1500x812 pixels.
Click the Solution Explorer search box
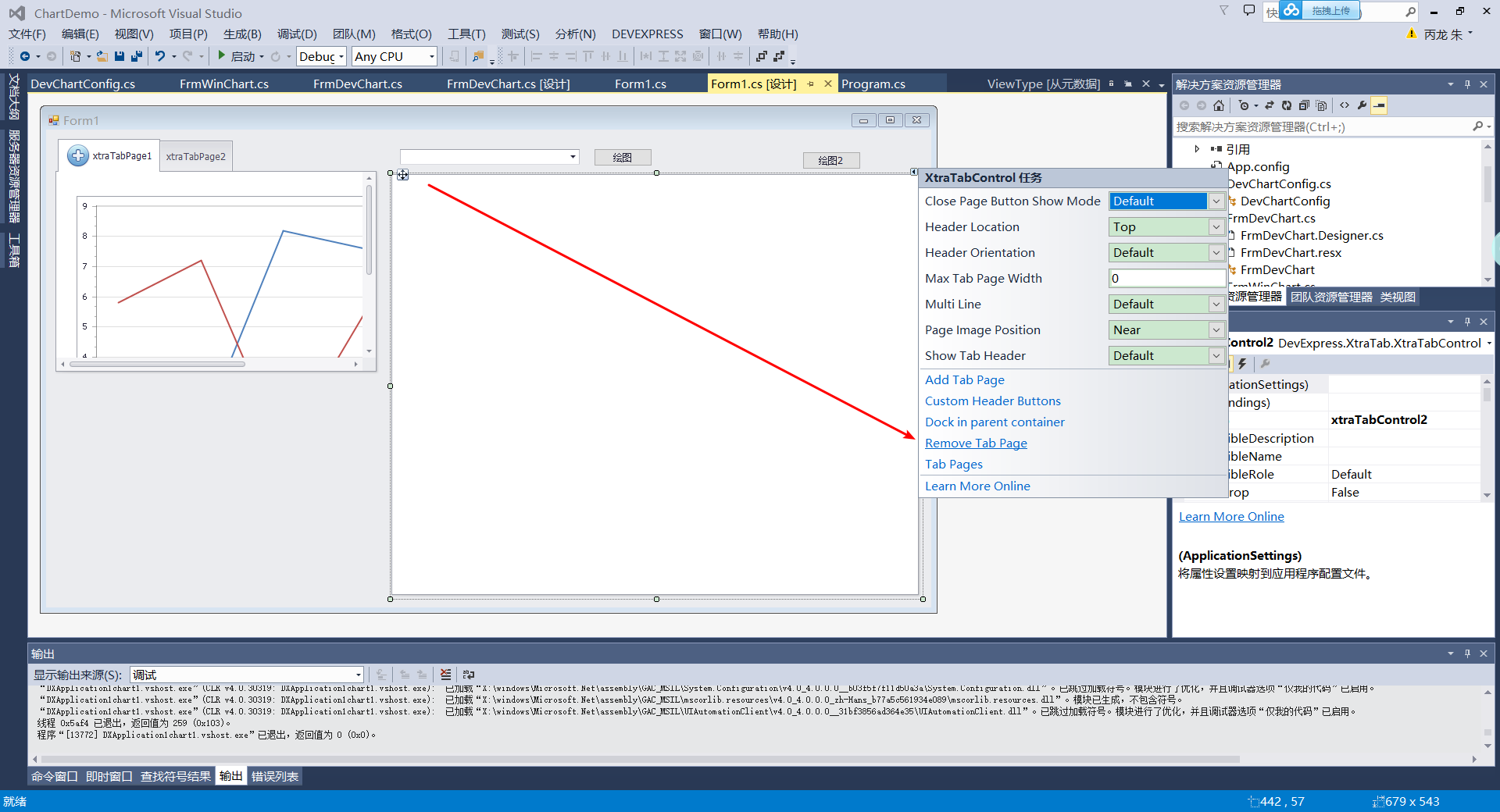coord(1323,127)
